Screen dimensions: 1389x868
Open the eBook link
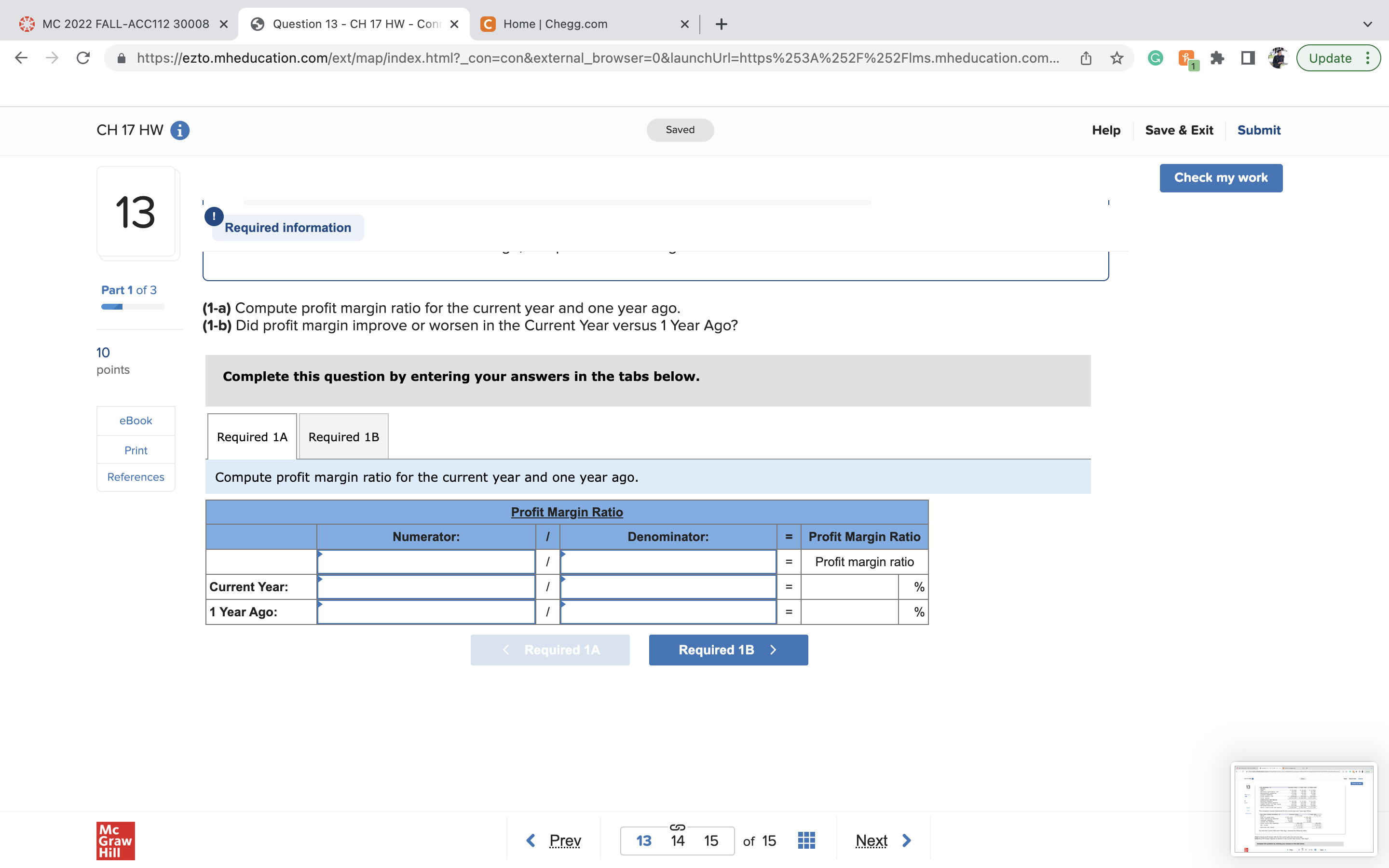point(136,421)
